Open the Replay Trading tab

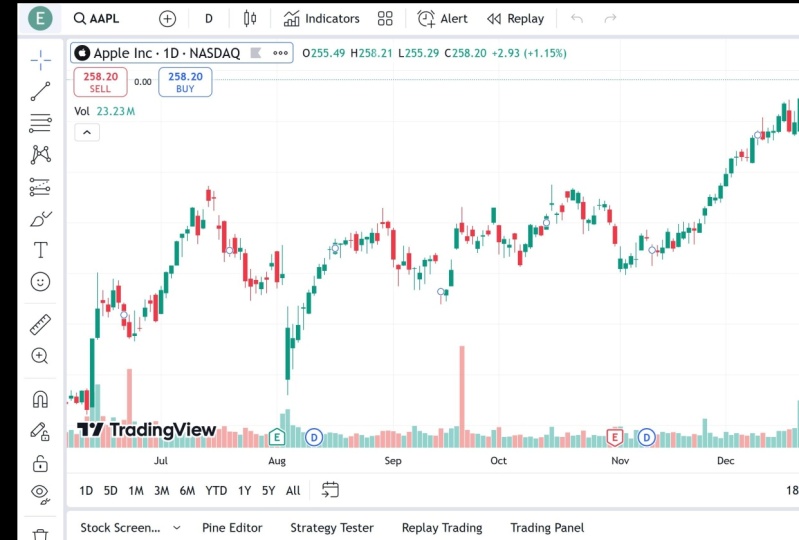point(442,528)
